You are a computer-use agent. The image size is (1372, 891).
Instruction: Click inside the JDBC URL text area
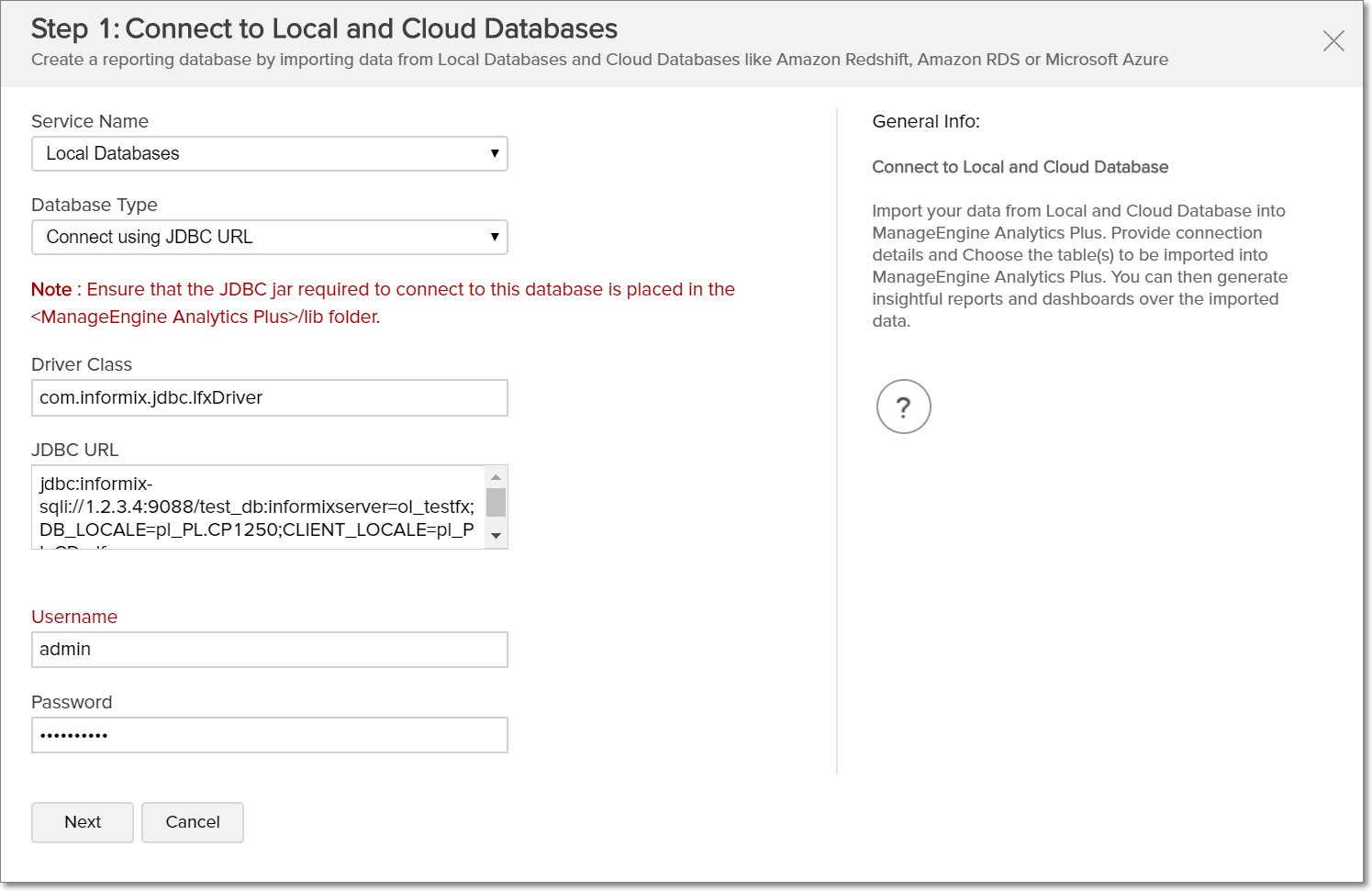coord(259,507)
